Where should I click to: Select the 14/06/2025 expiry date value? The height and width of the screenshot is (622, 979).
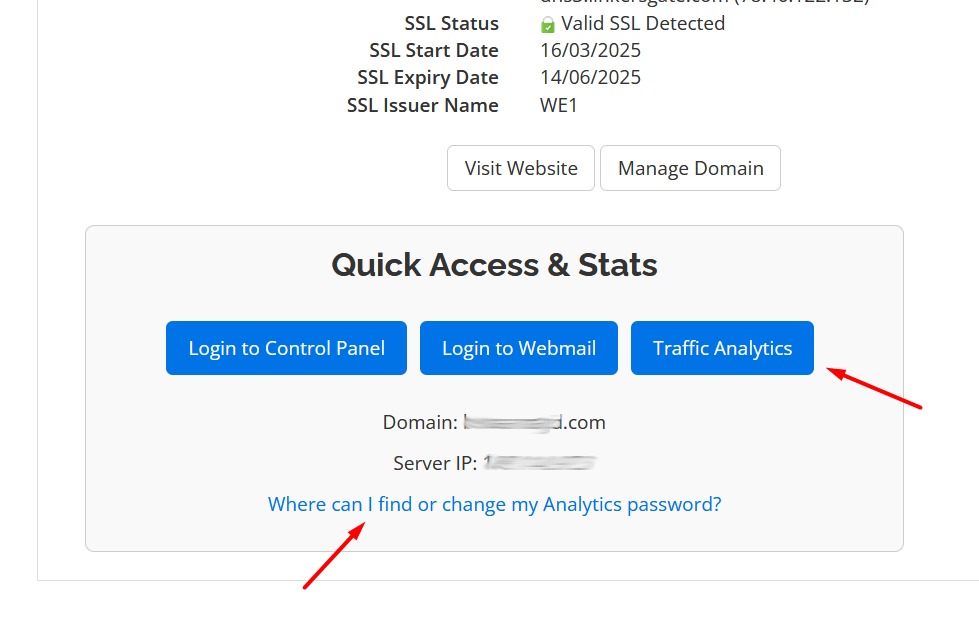click(x=590, y=77)
